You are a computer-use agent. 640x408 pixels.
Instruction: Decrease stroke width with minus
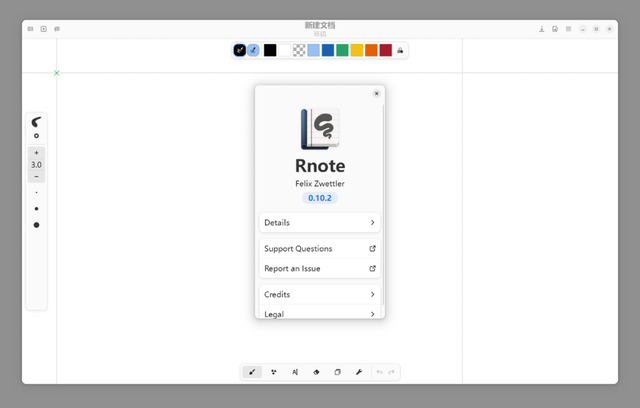pyautogui.click(x=36, y=177)
